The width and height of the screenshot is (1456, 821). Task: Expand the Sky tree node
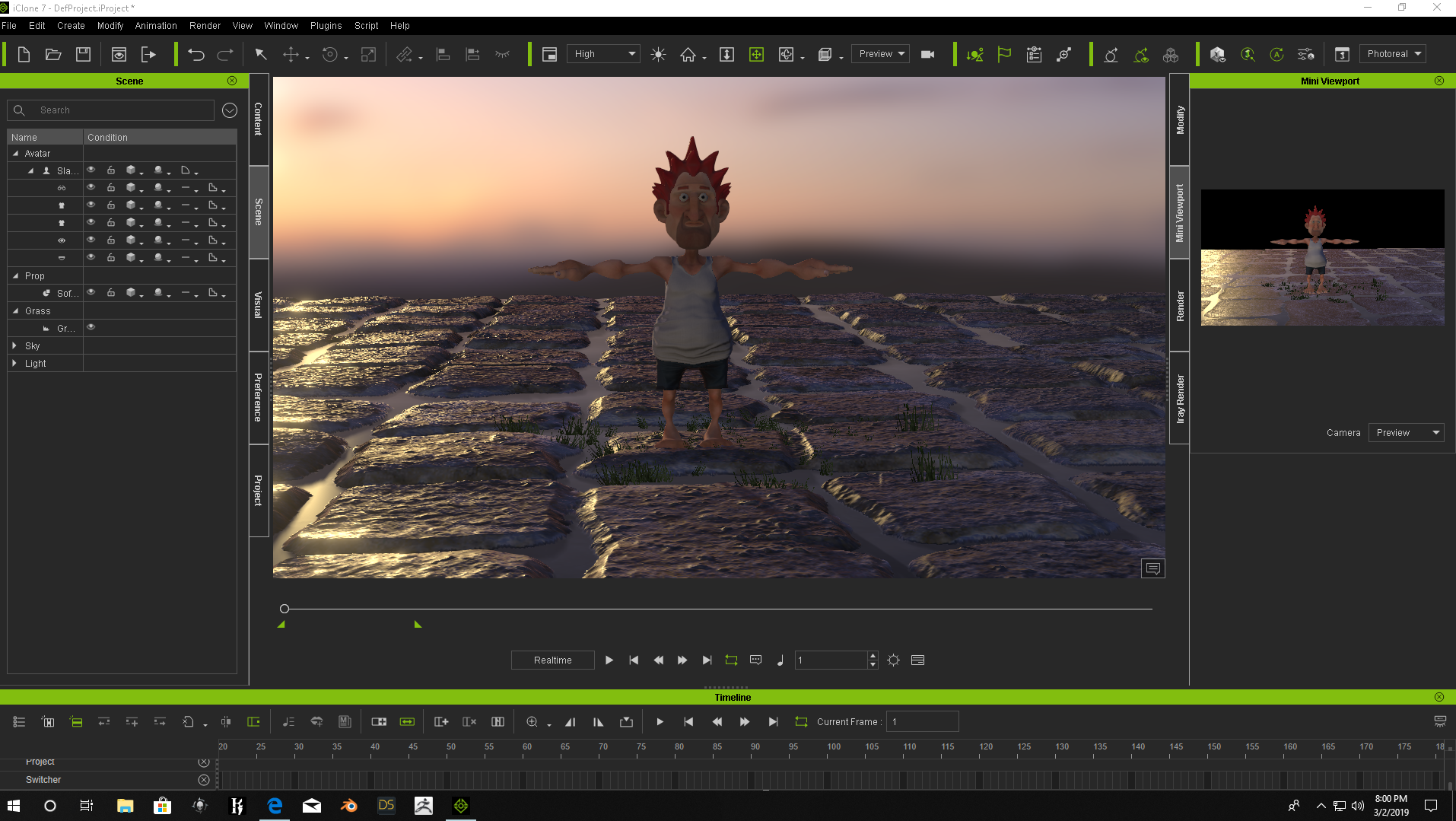[x=14, y=345]
